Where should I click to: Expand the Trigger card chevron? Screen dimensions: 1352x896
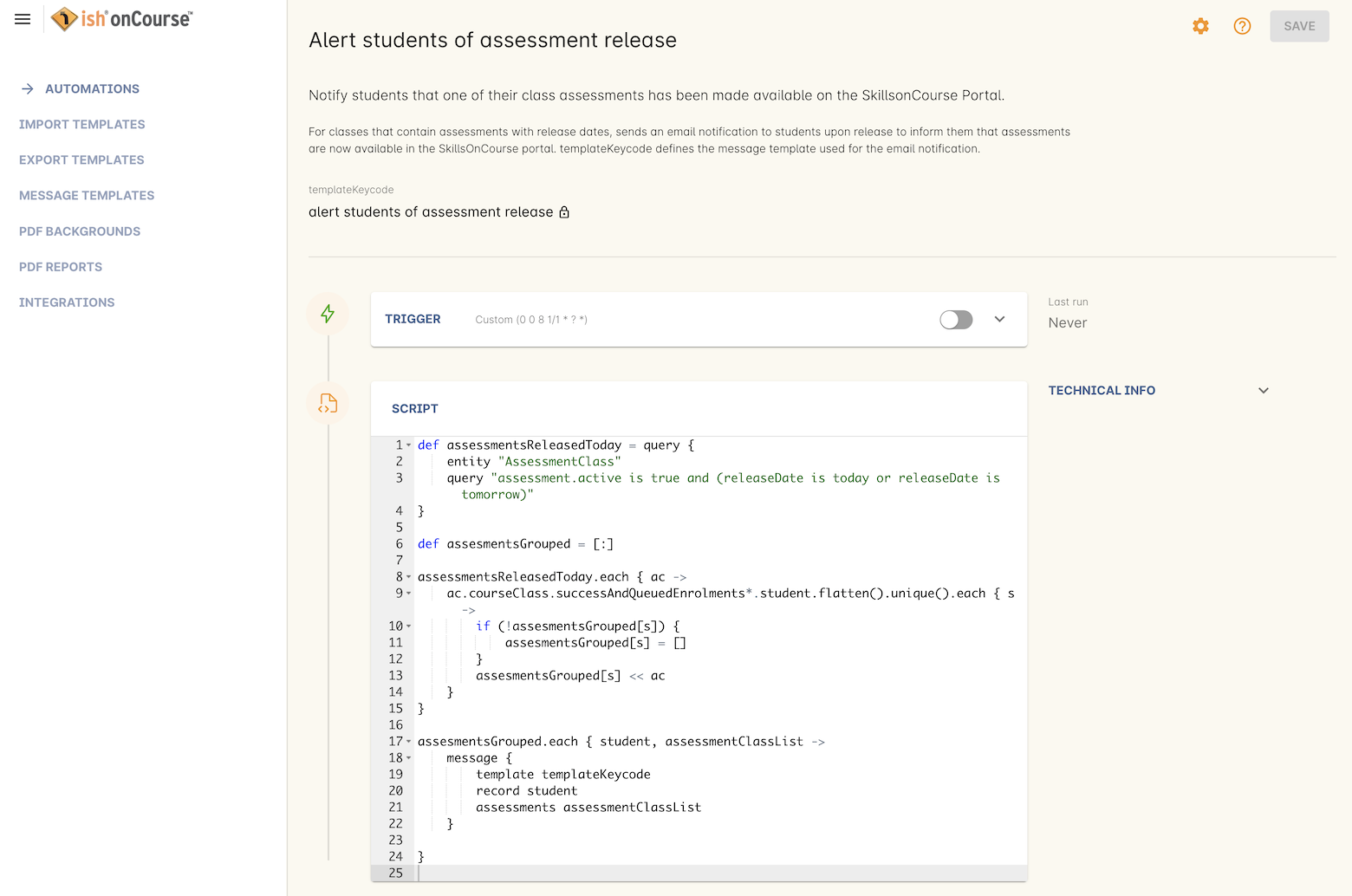point(999,320)
